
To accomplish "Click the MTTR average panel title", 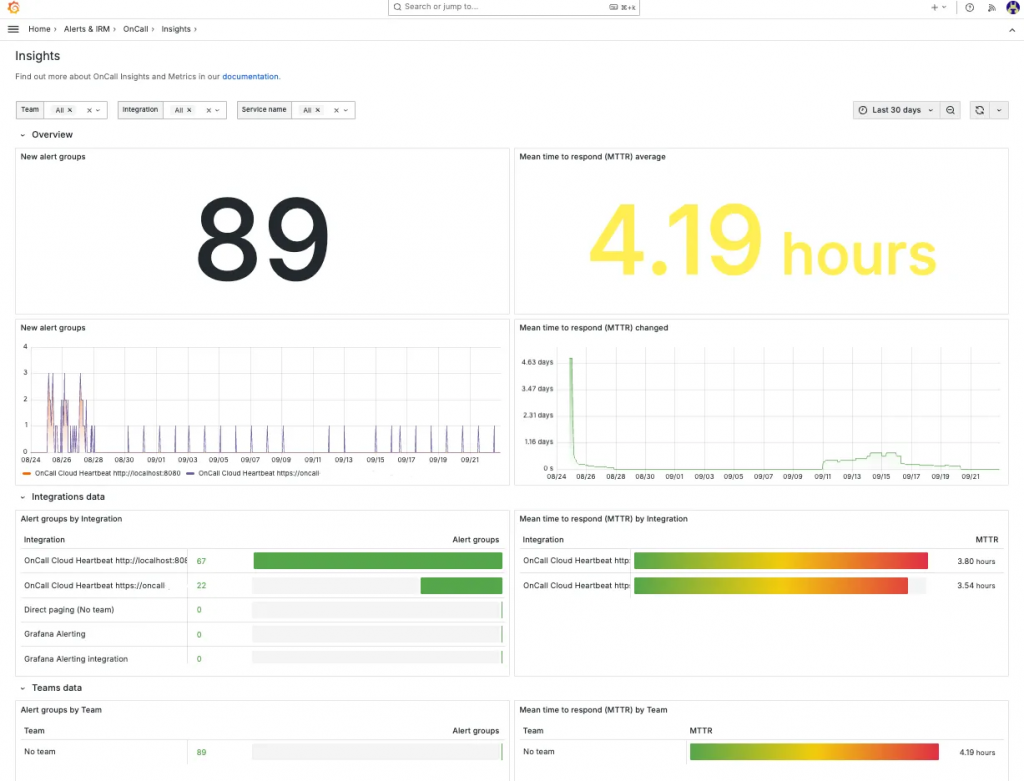I will (592, 157).
